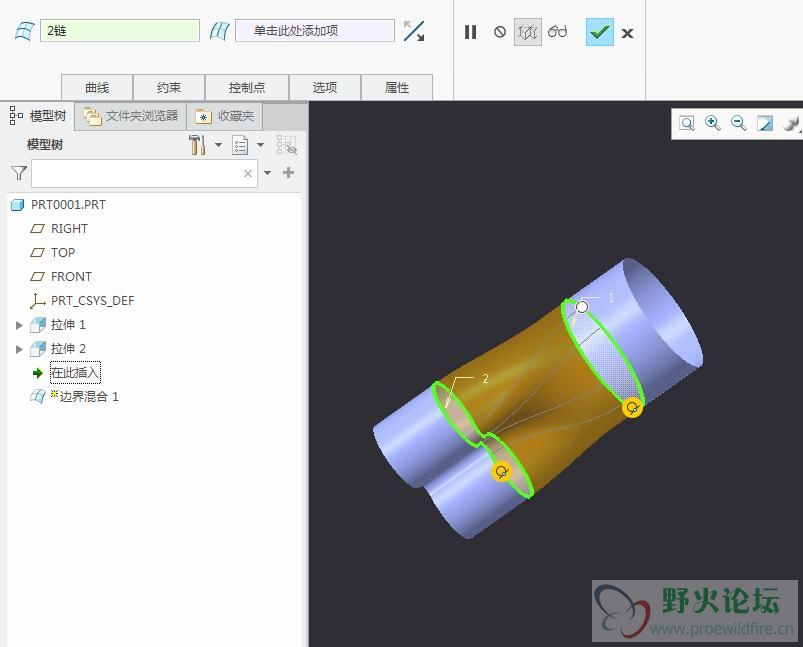The image size is (803, 647).
Task: Toggle the glasses verify preview icon
Action: (x=557, y=32)
